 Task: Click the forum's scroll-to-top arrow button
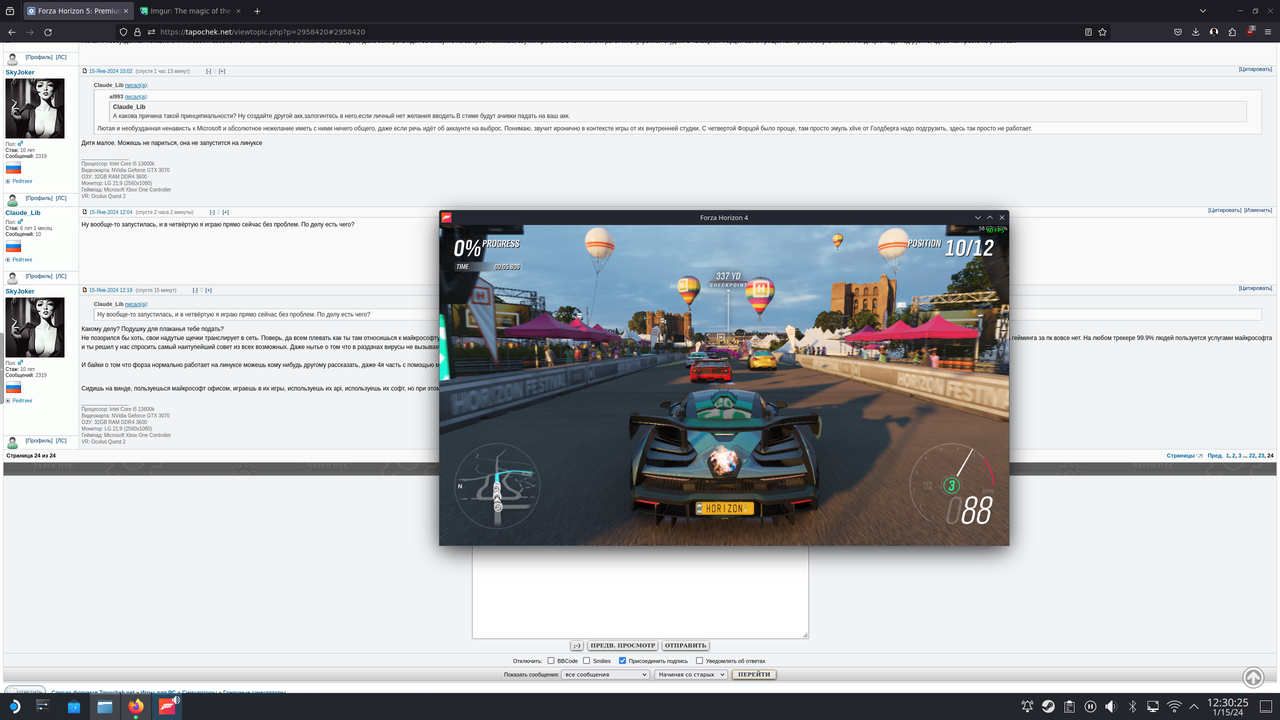[1253, 678]
